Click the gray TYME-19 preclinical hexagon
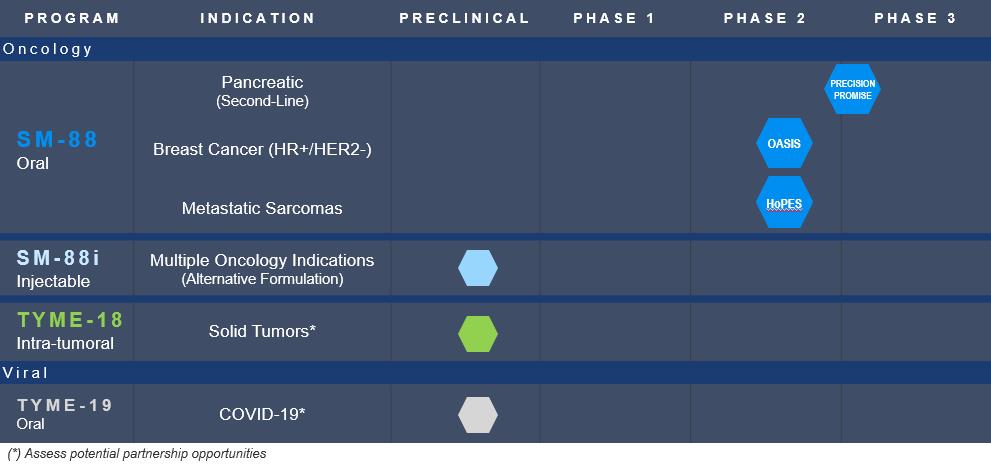This screenshot has width=991, height=467. (x=478, y=414)
